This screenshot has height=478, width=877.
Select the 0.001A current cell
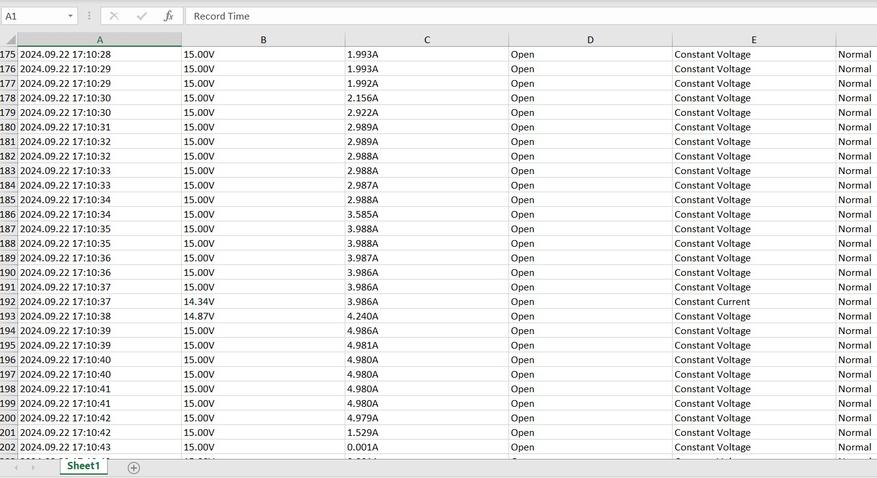coord(427,447)
